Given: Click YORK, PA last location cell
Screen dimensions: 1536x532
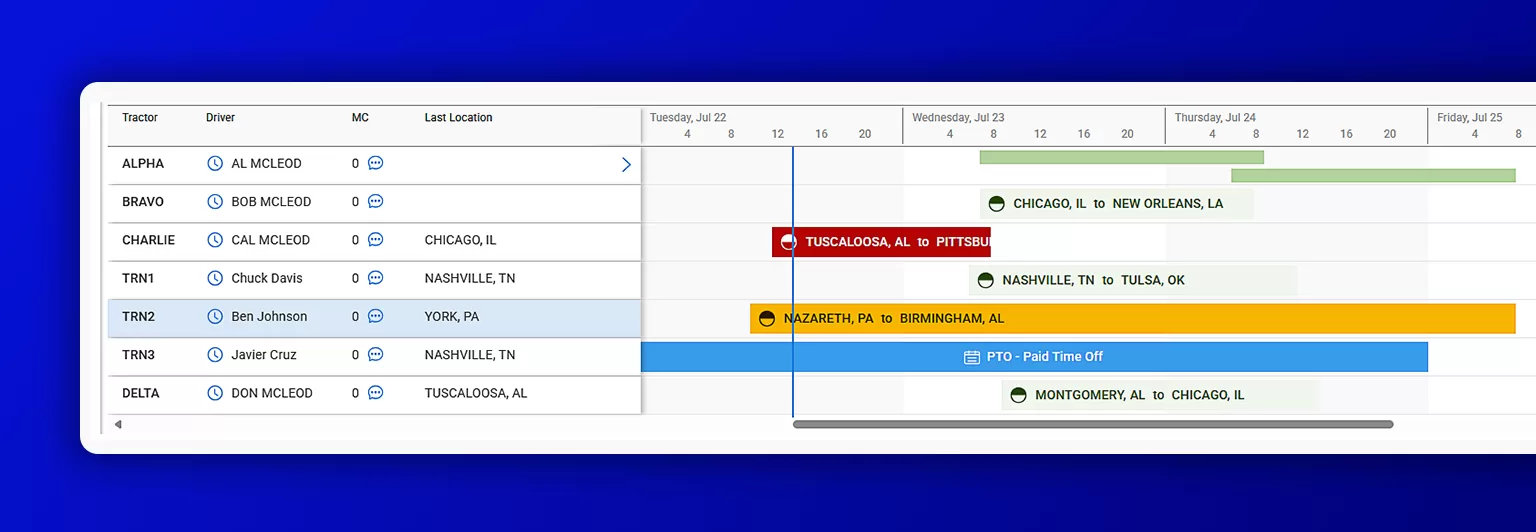Looking at the screenshot, I should point(452,317).
